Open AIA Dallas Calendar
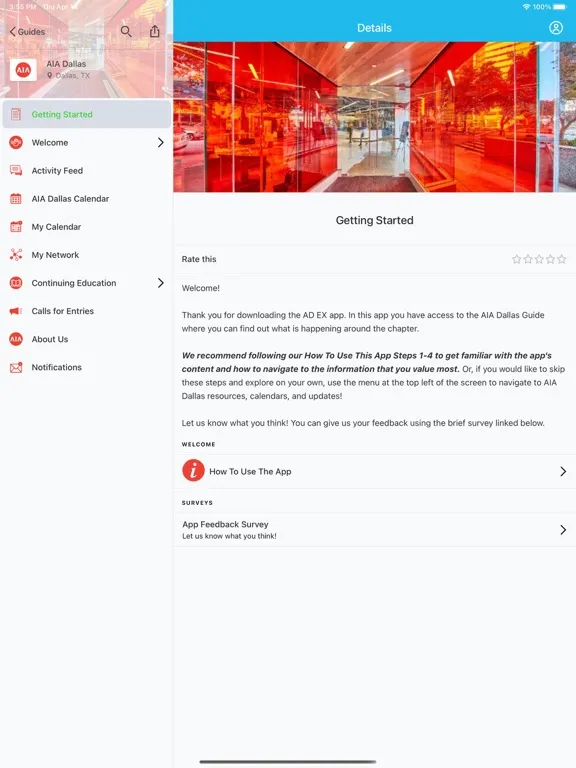The width and height of the screenshot is (576, 768). [87, 198]
